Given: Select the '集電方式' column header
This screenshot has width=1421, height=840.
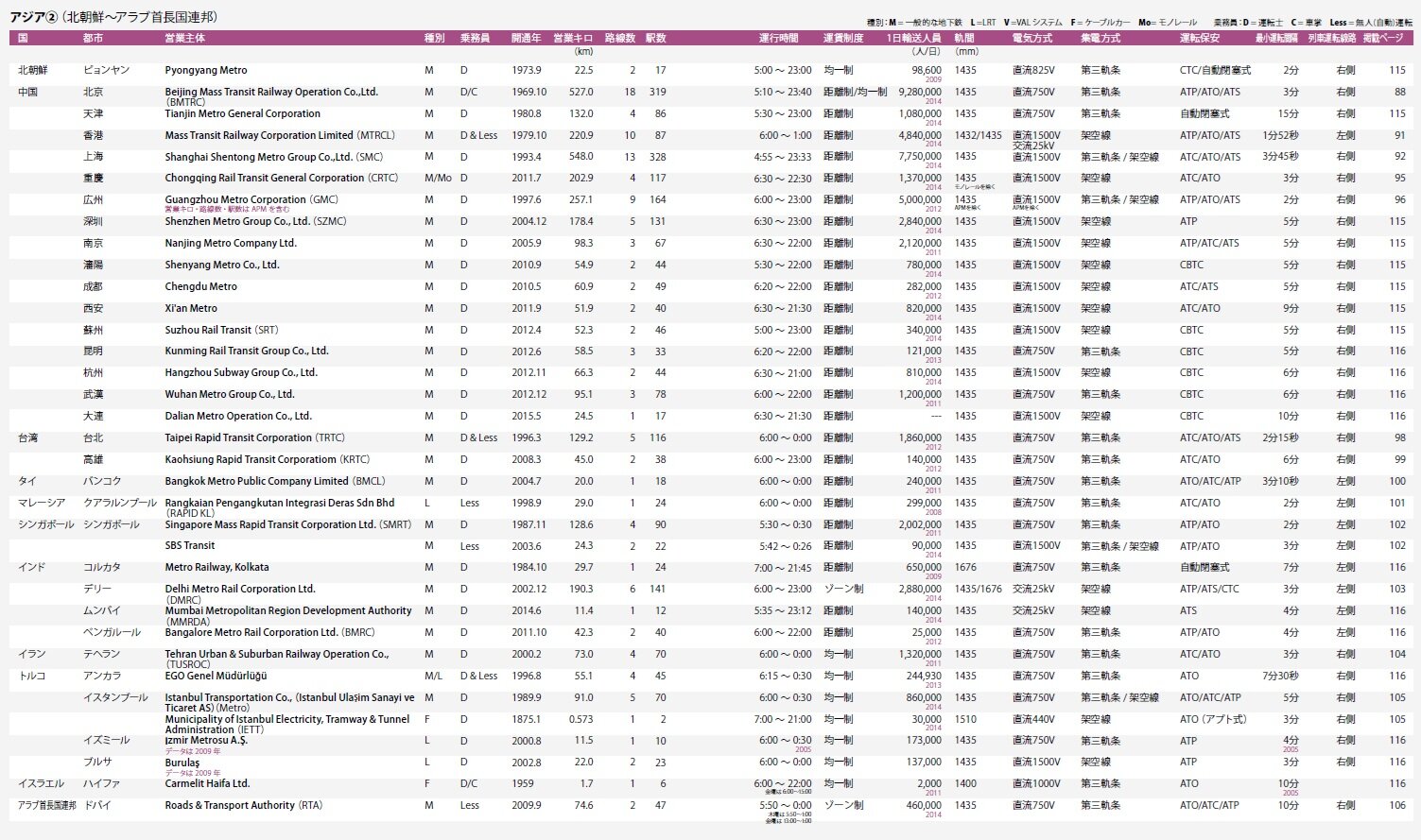Looking at the screenshot, I should tap(1100, 39).
